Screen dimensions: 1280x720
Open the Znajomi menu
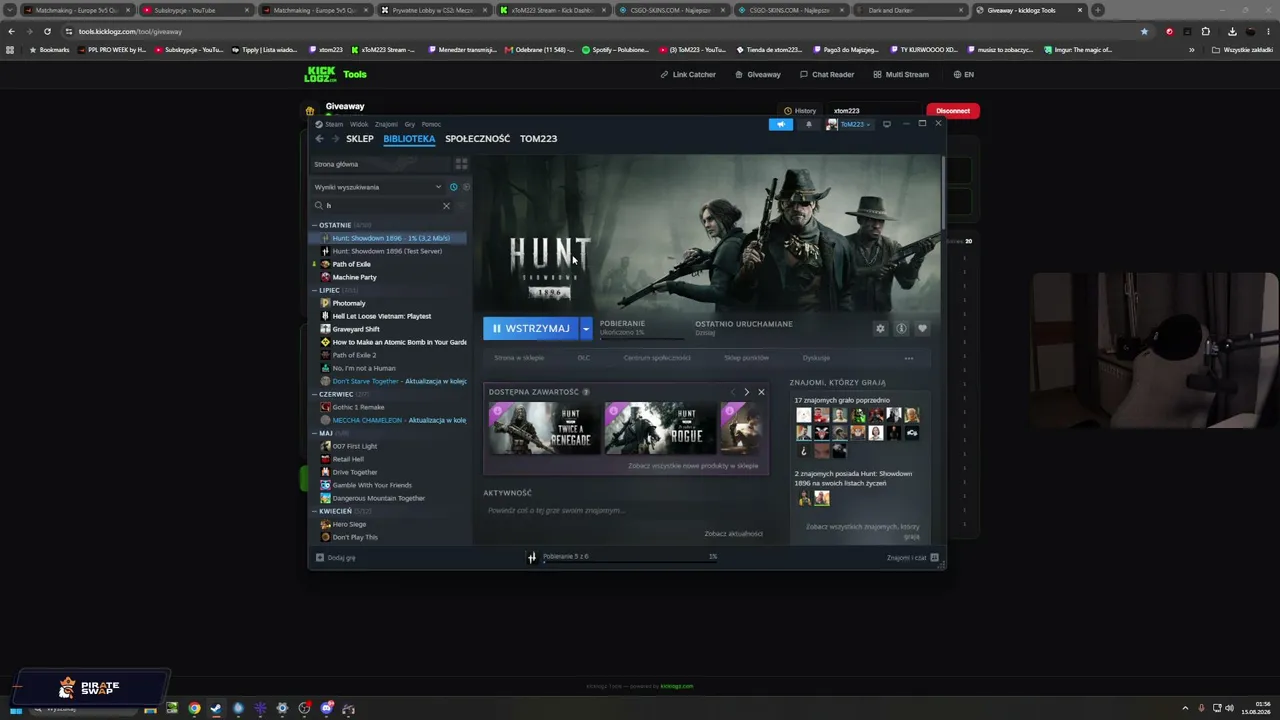(x=386, y=124)
